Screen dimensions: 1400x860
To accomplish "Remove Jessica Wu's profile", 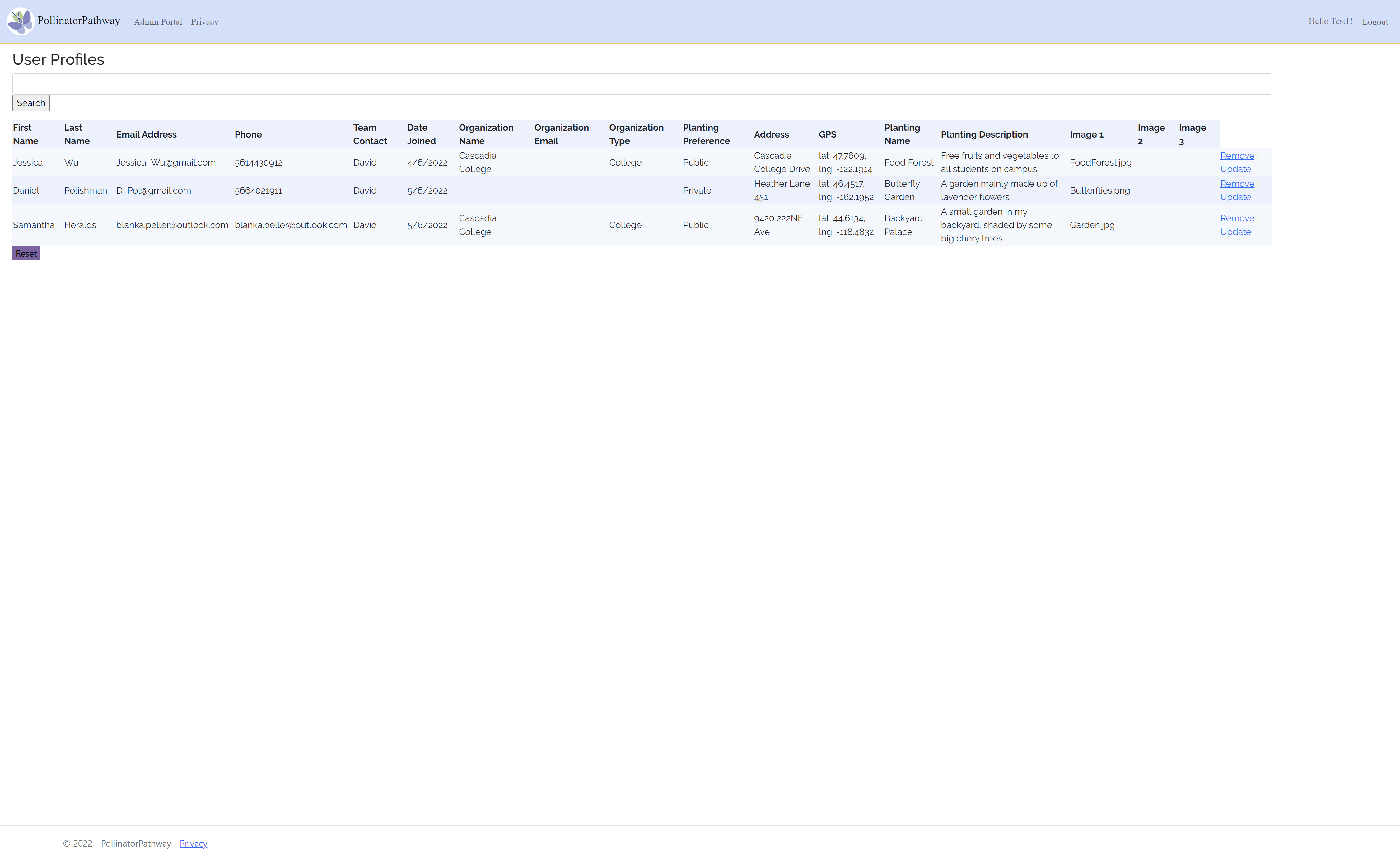I will click(1236, 155).
